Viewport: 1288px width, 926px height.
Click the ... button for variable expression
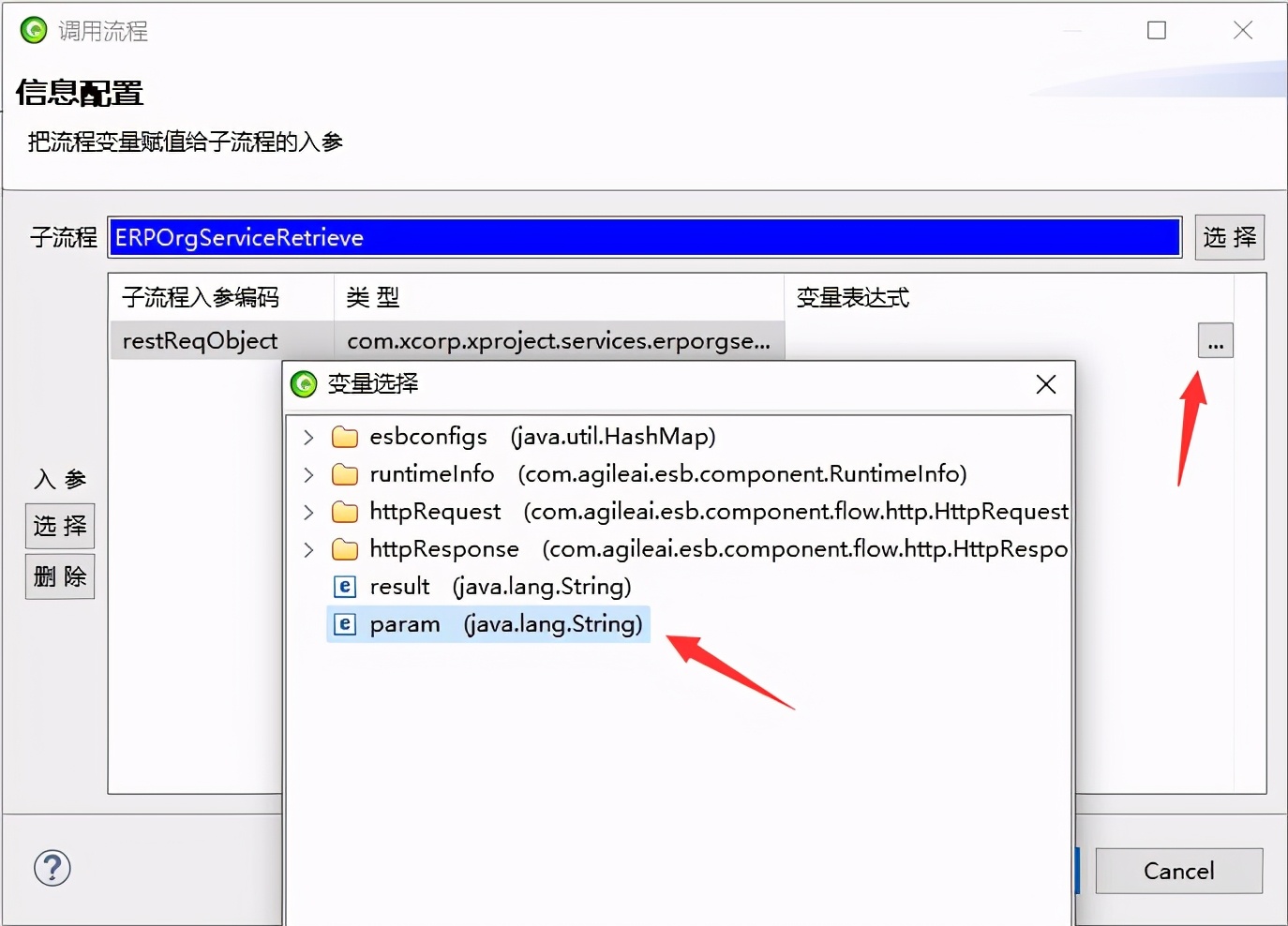pos(1215,340)
